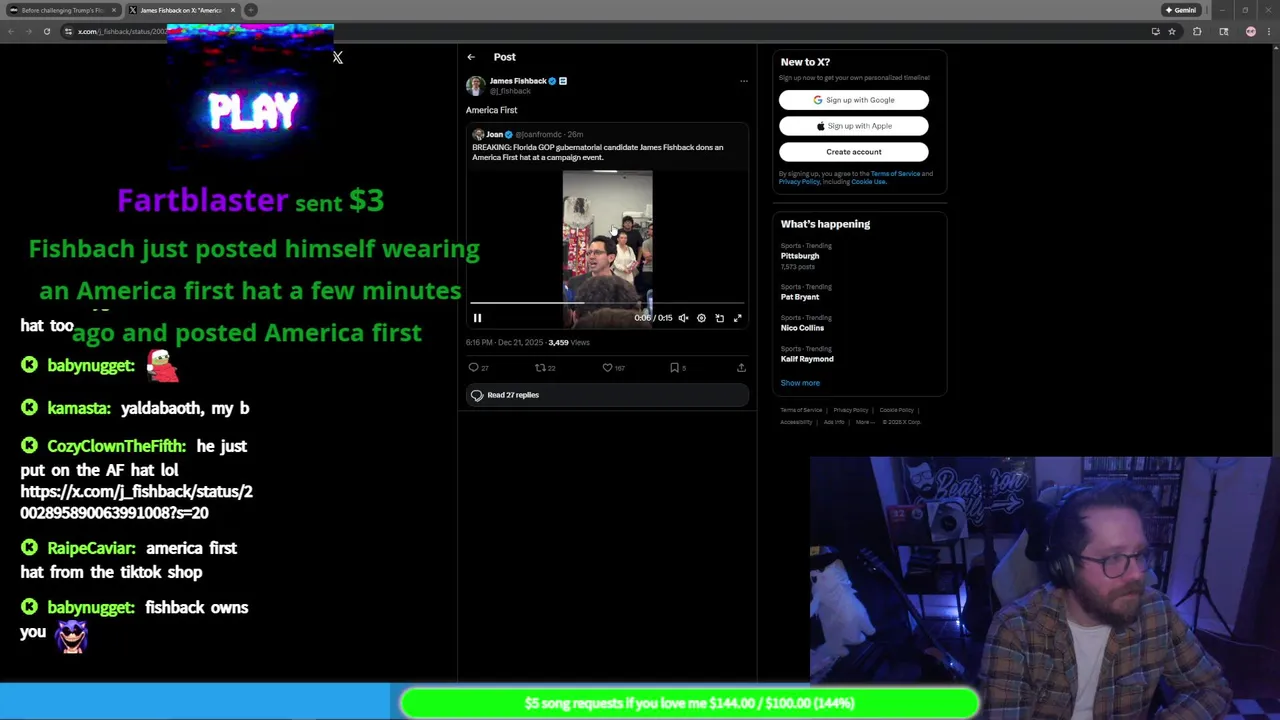Click the @j_fishback handle

coord(510,91)
